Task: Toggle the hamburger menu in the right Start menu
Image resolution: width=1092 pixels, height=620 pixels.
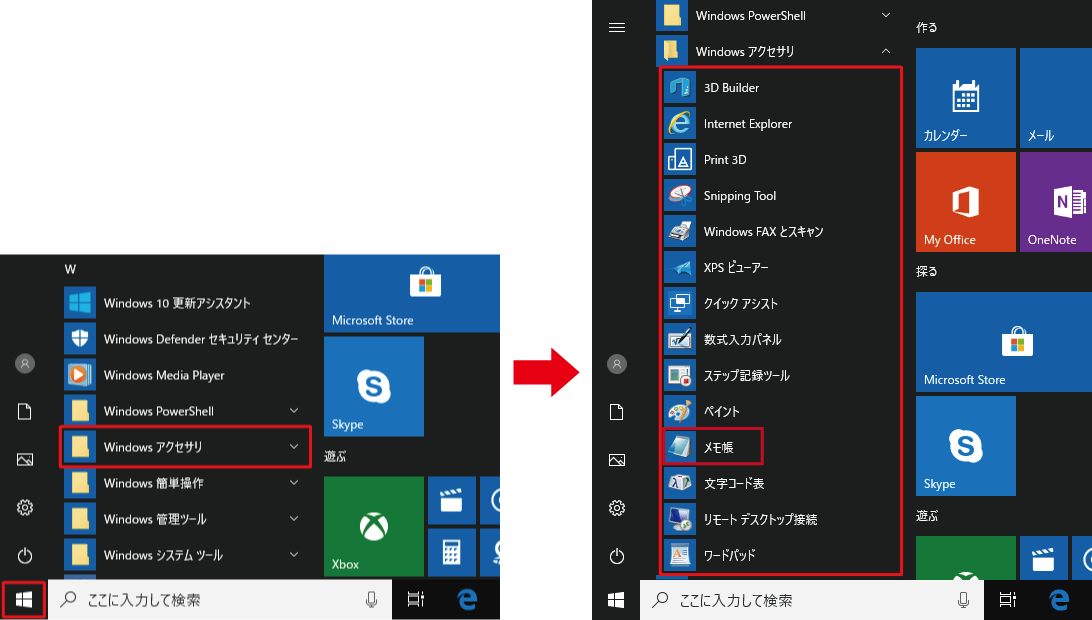Action: pyautogui.click(x=617, y=28)
